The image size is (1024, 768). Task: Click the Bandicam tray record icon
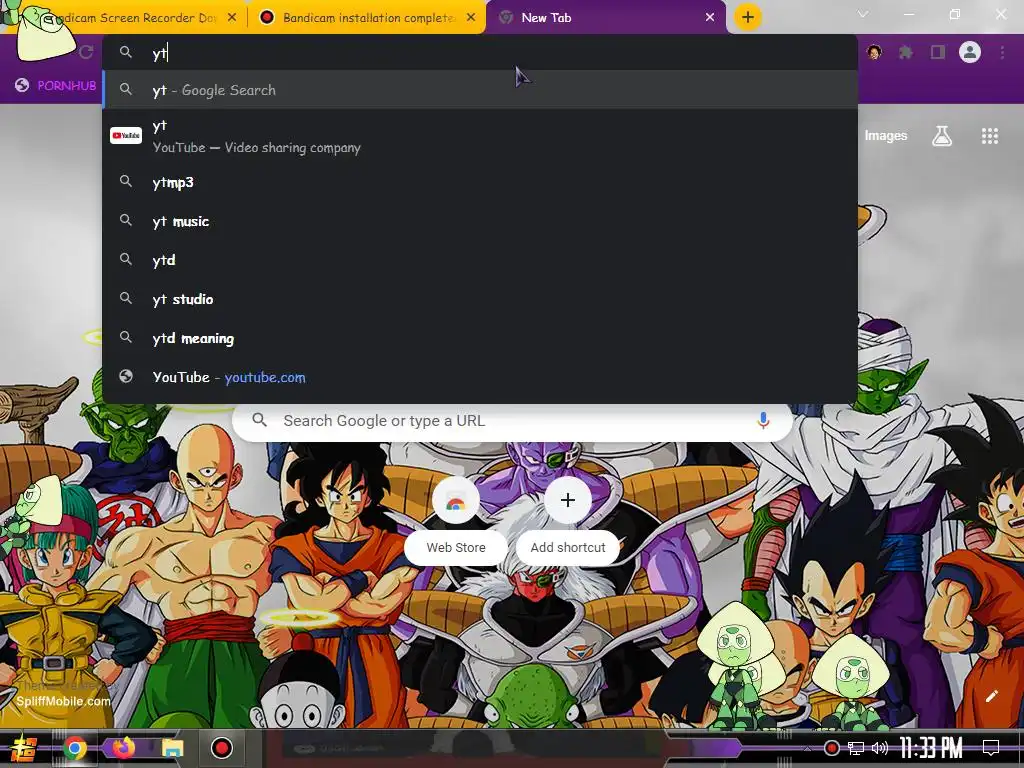(x=831, y=748)
